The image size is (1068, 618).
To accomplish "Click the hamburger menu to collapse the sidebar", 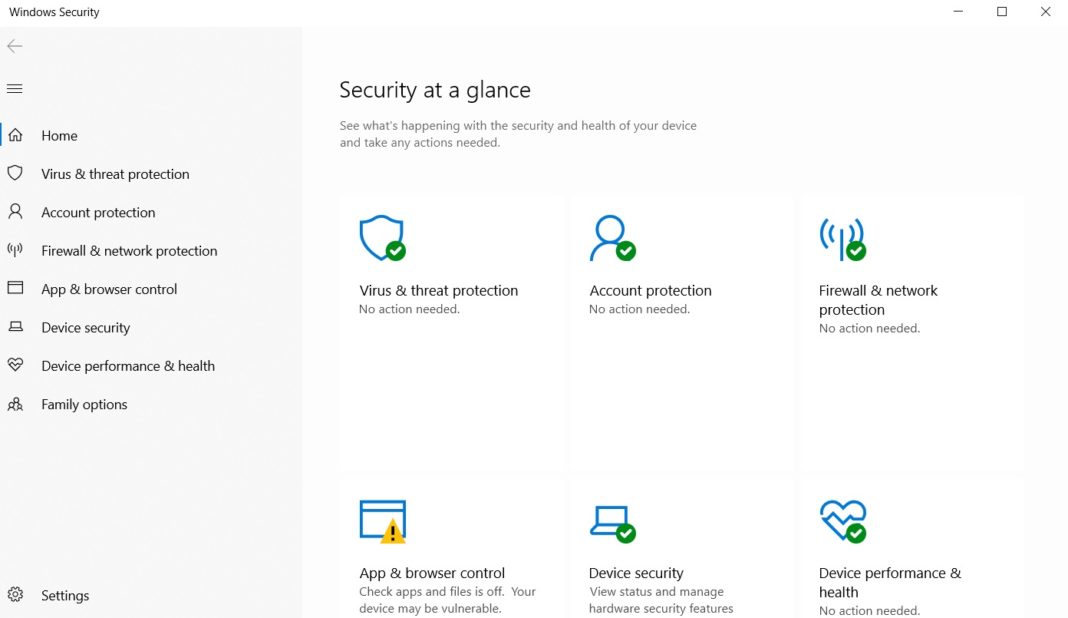I will [14, 88].
